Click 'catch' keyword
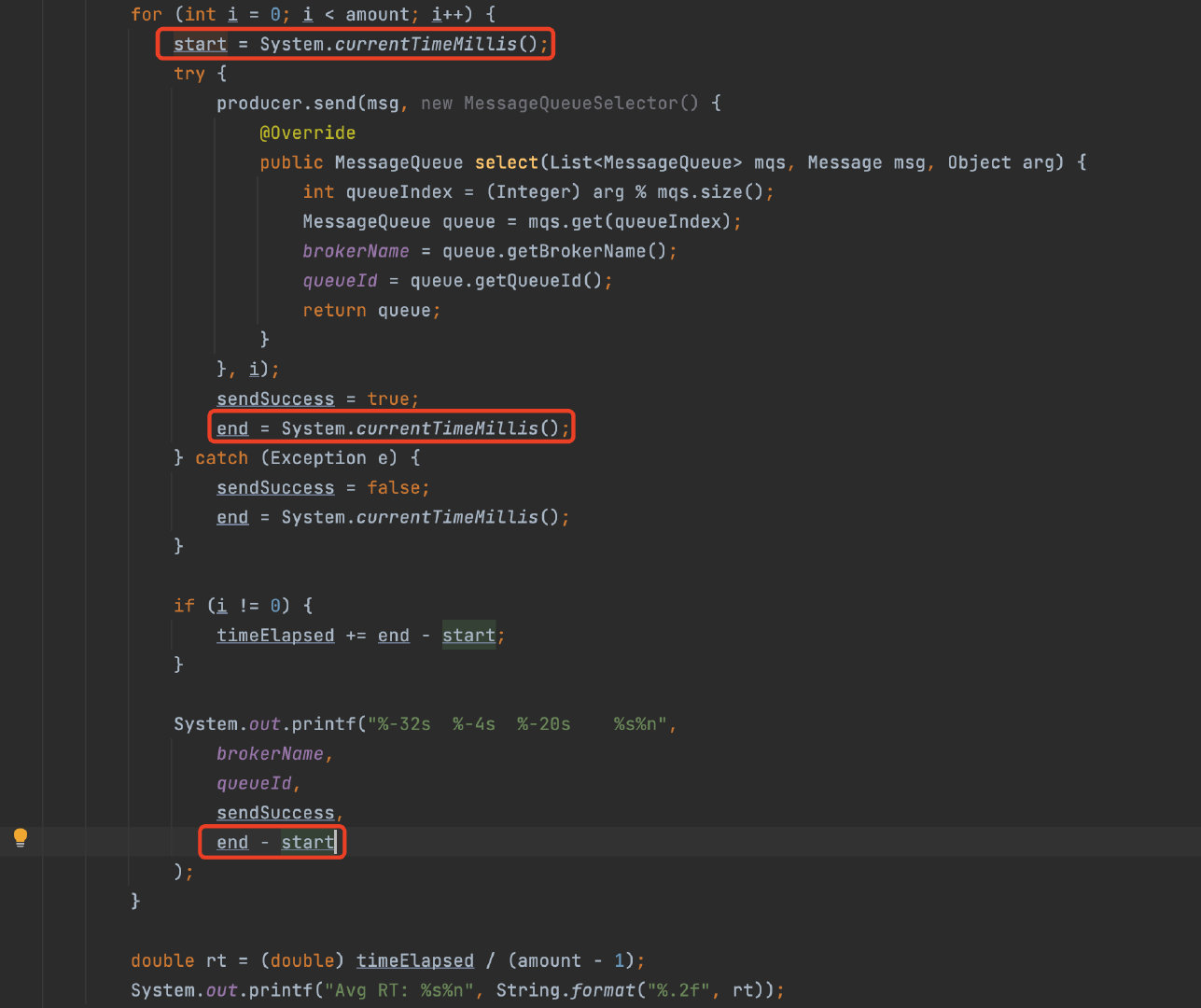The width and height of the screenshot is (1201, 1008). click(x=222, y=458)
